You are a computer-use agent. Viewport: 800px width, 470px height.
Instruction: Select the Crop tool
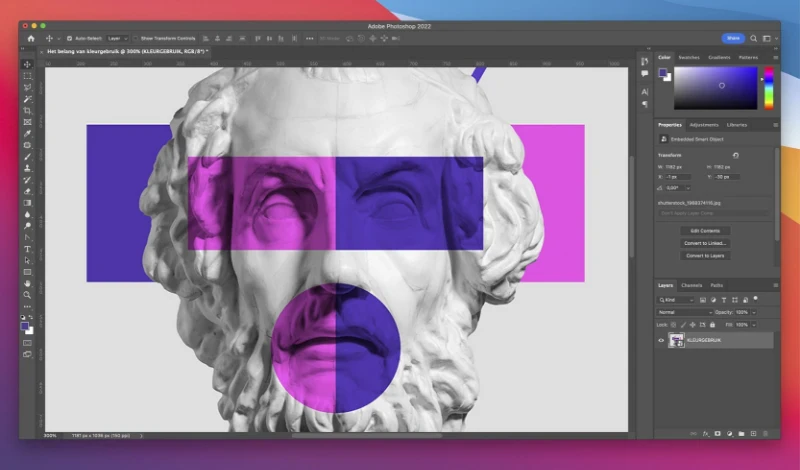pos(28,111)
